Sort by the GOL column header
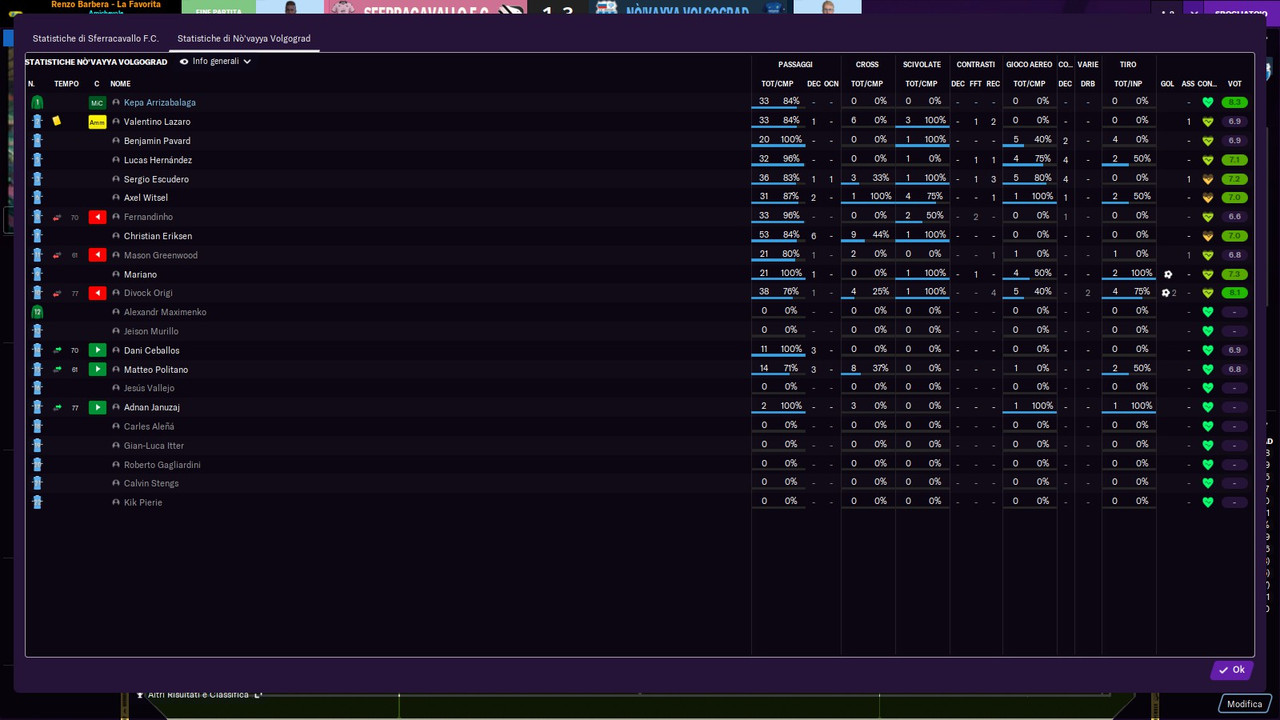Image resolution: width=1280 pixels, height=720 pixels. point(1167,84)
